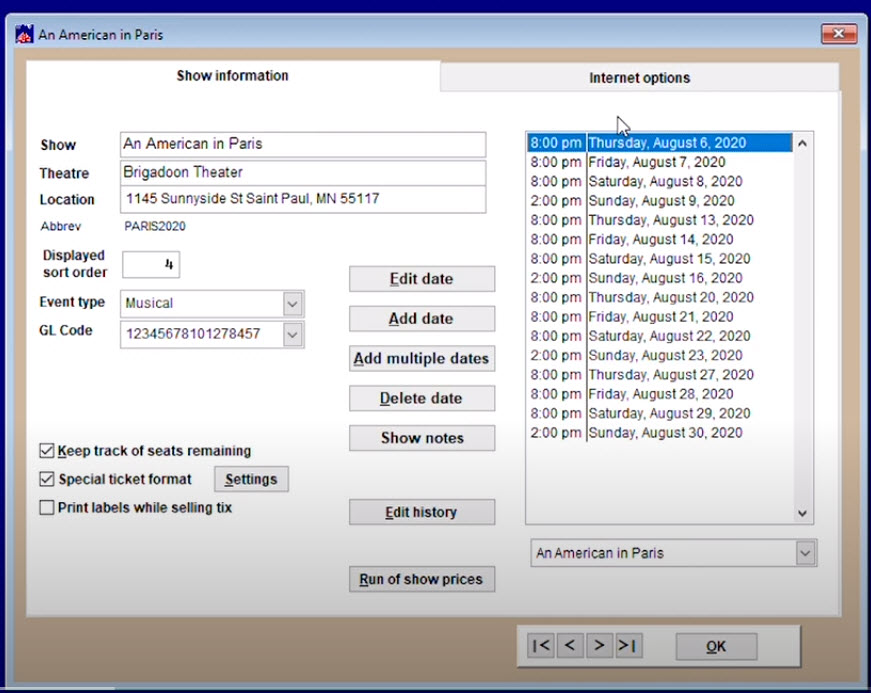Click the Add date button
This screenshot has width=871, height=693.
coord(422,319)
